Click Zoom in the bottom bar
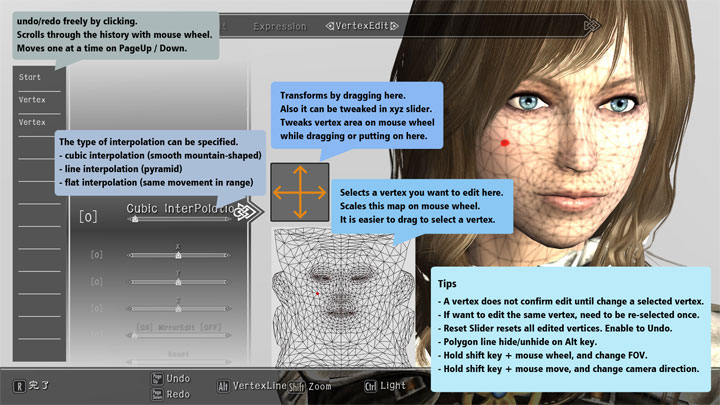This screenshot has height=405, width=720. (320, 386)
